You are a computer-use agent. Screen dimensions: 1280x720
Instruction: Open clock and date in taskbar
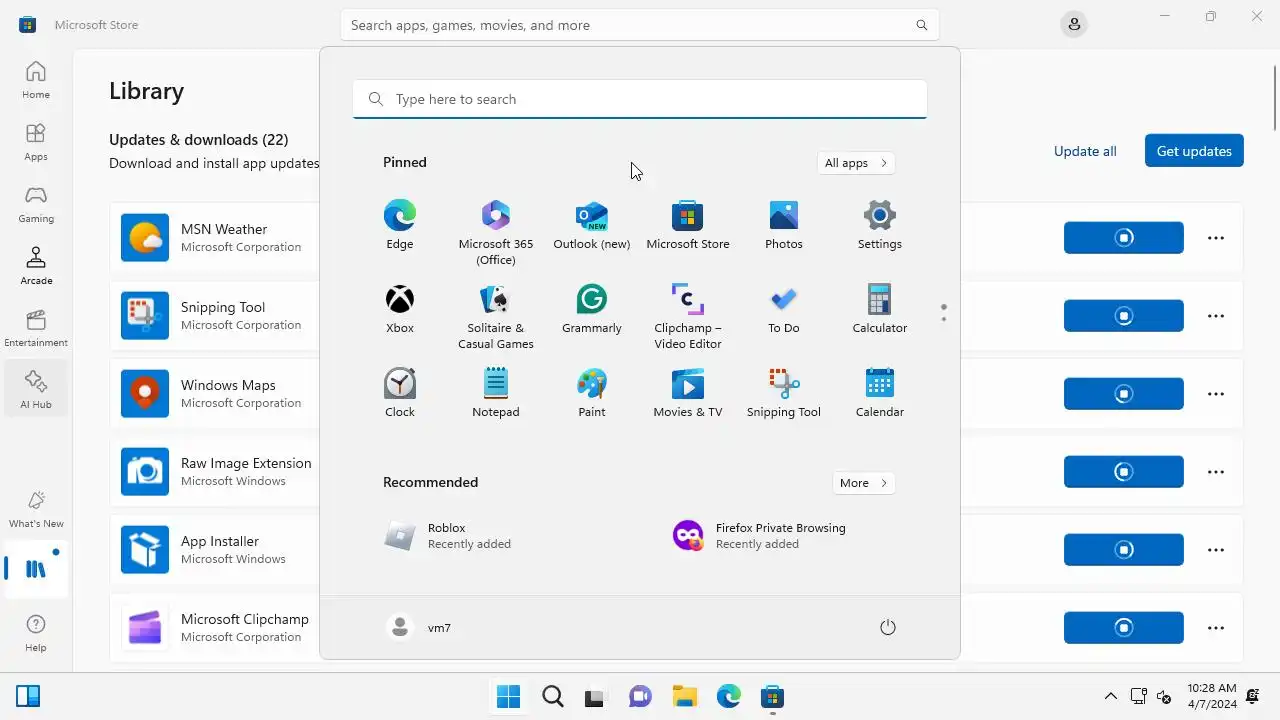[1212, 696]
